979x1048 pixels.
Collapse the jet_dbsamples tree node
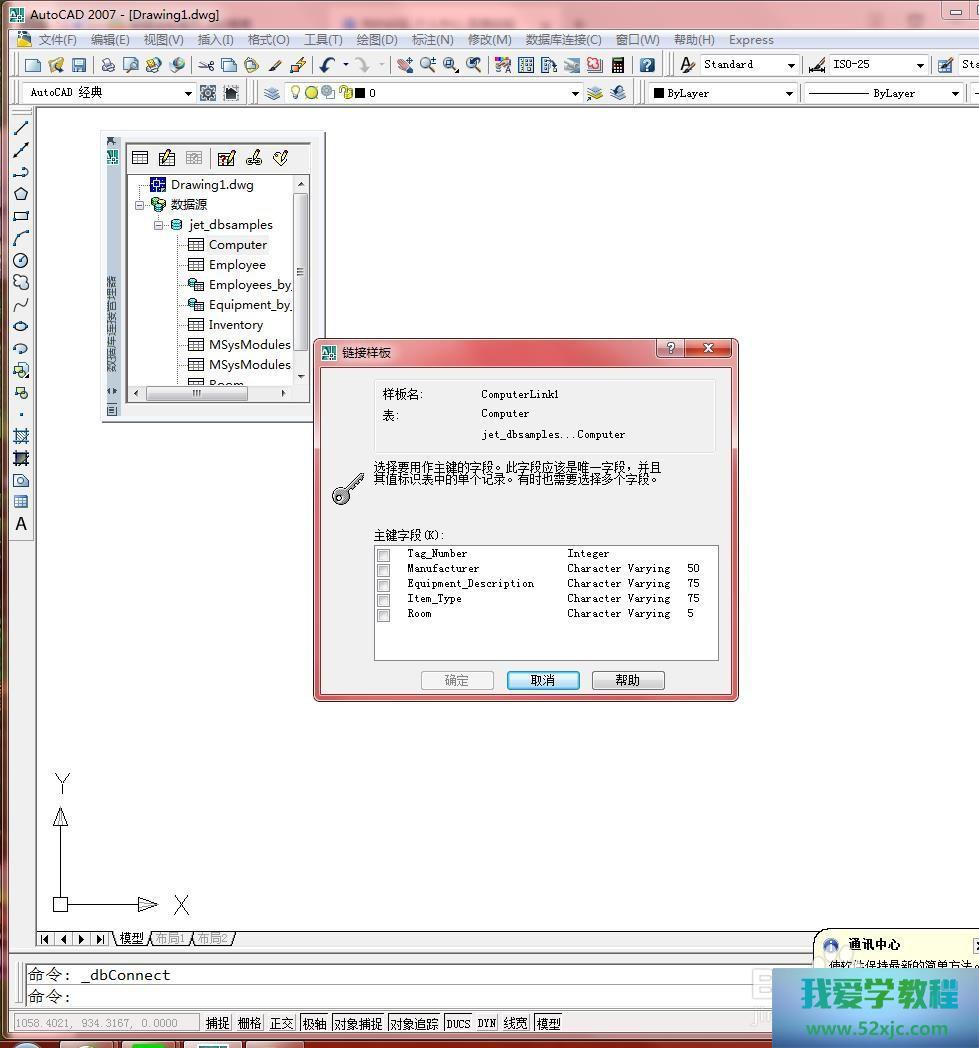coord(158,225)
